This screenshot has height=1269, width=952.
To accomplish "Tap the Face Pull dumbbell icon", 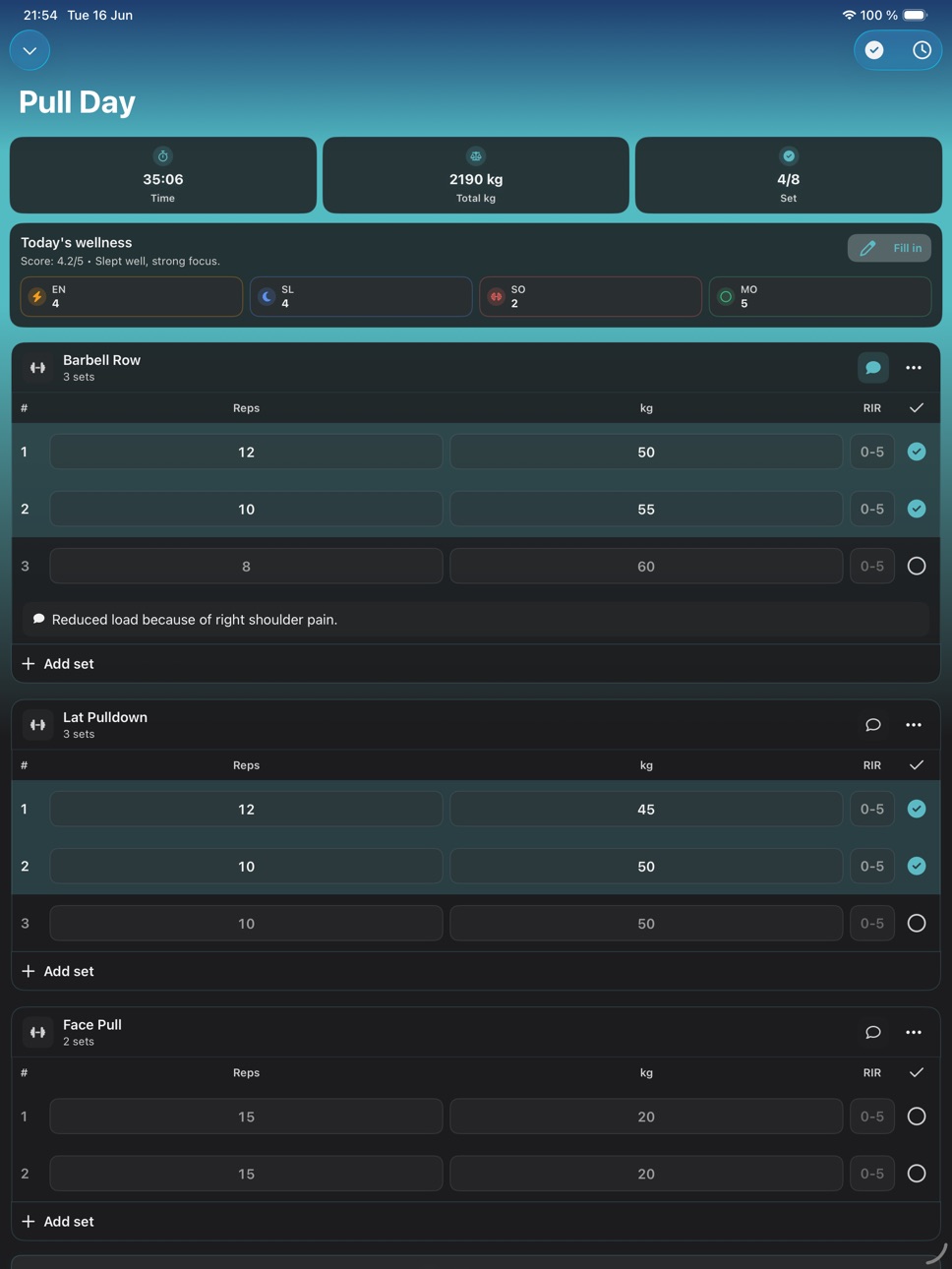I will pyautogui.click(x=37, y=1032).
